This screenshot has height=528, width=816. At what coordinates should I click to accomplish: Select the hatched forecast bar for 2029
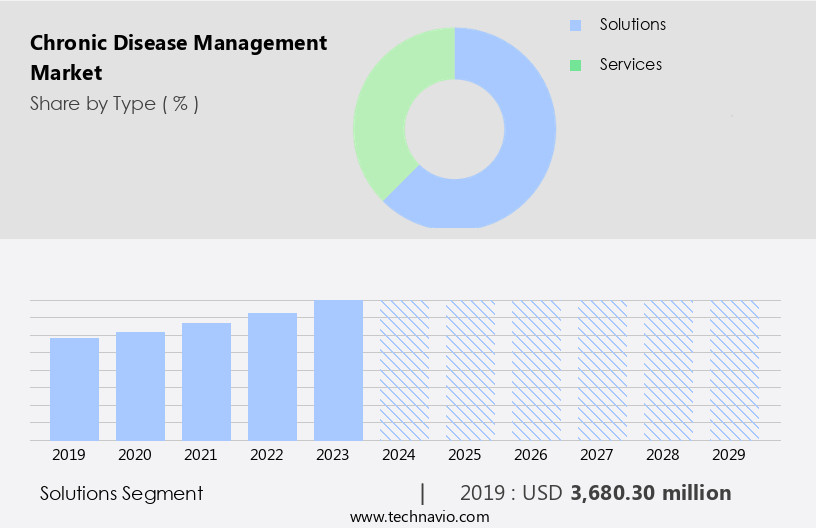point(734,370)
